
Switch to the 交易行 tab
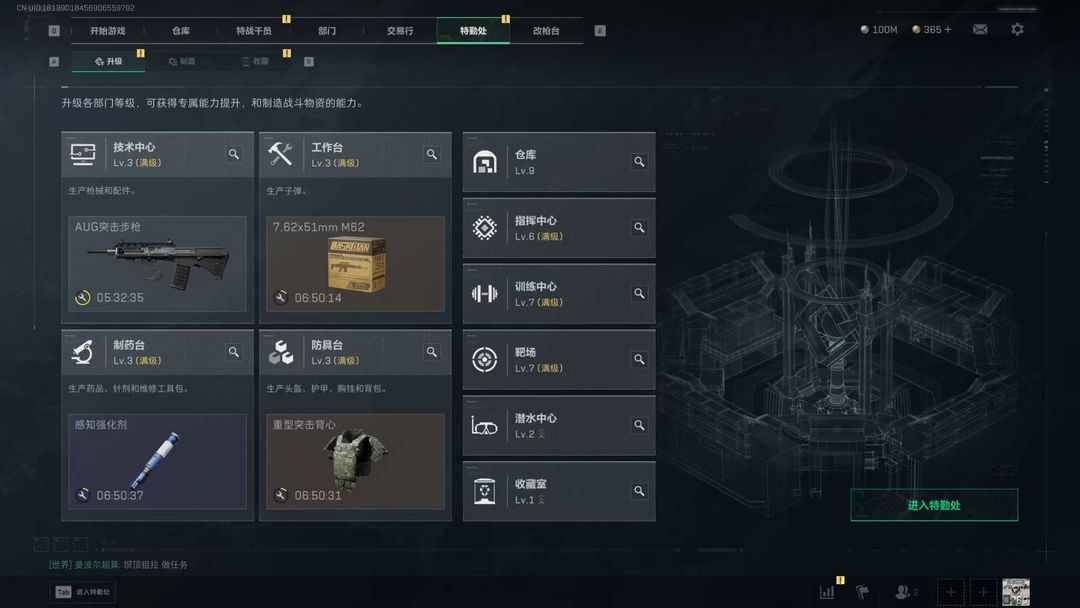(x=400, y=31)
